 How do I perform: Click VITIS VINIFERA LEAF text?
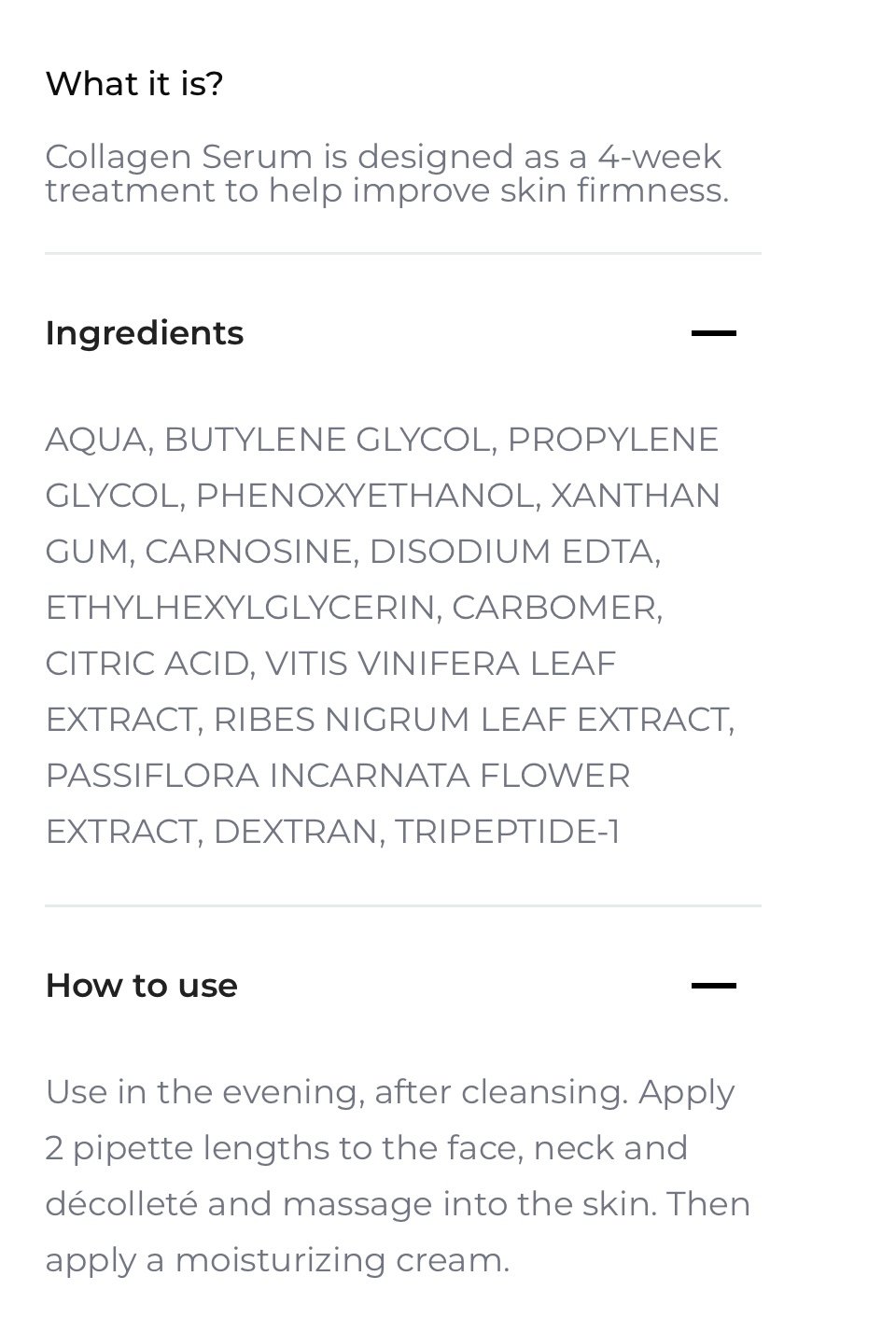click(441, 664)
